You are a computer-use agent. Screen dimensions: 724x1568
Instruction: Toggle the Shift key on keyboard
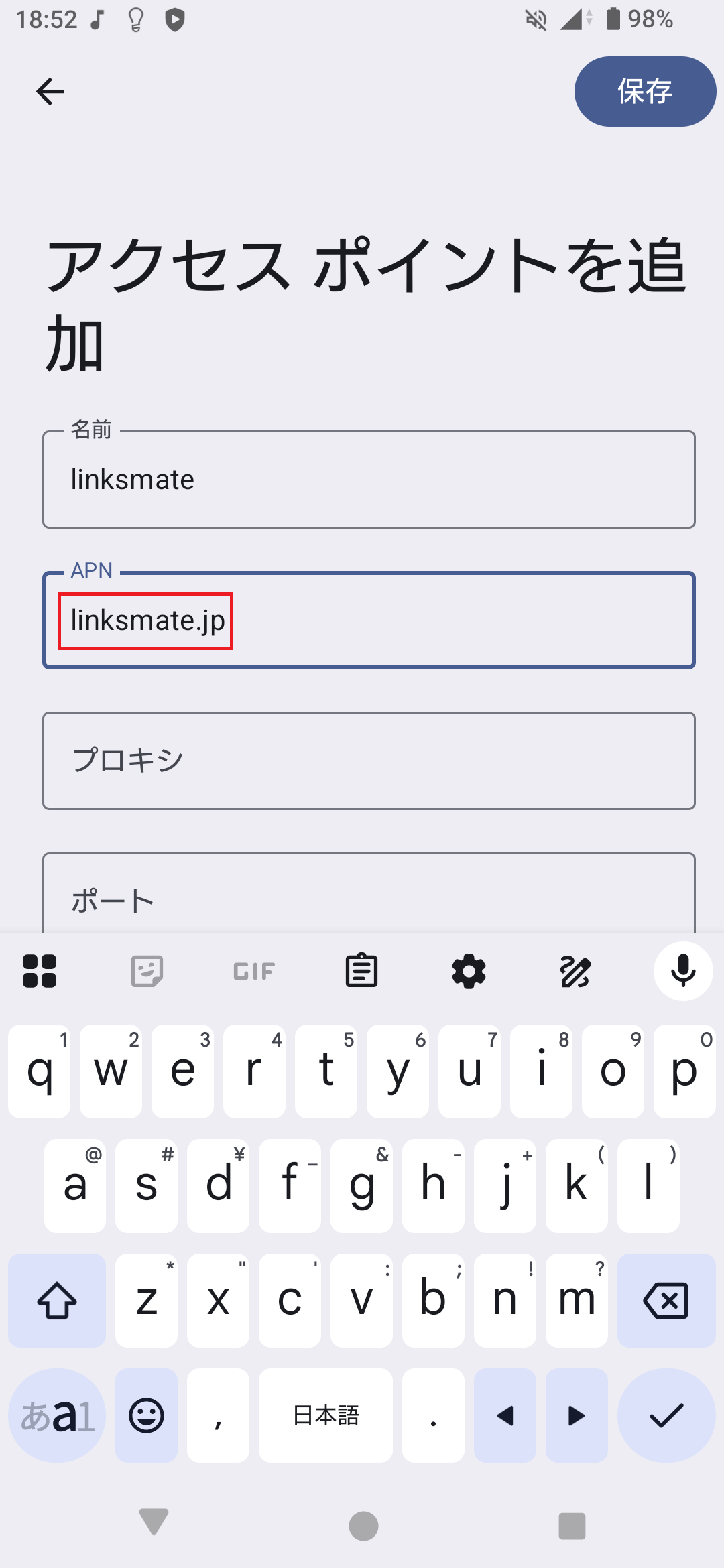56,1300
